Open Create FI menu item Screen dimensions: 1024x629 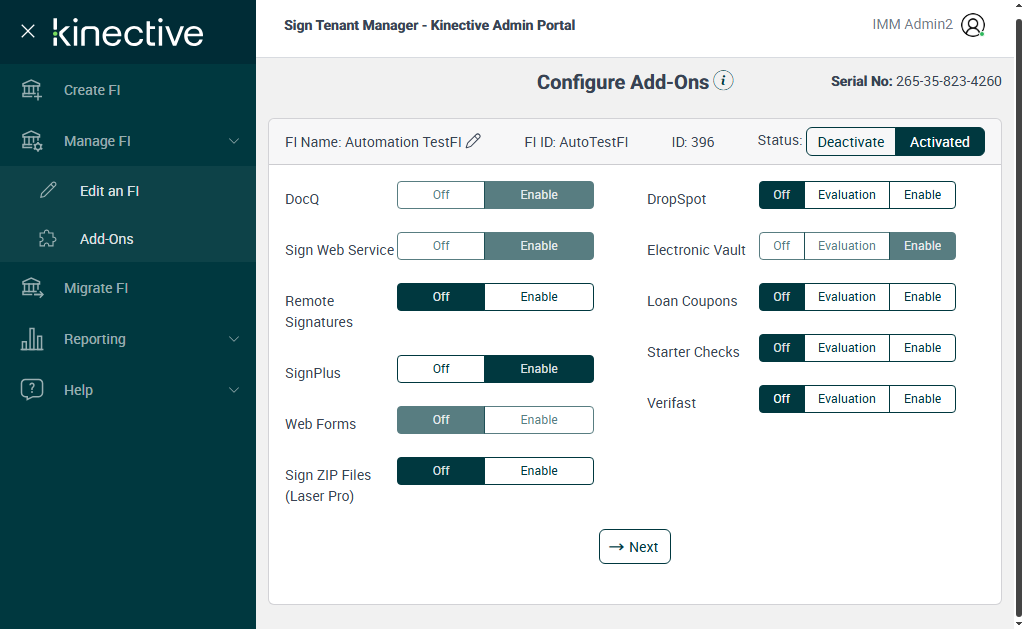coord(128,90)
